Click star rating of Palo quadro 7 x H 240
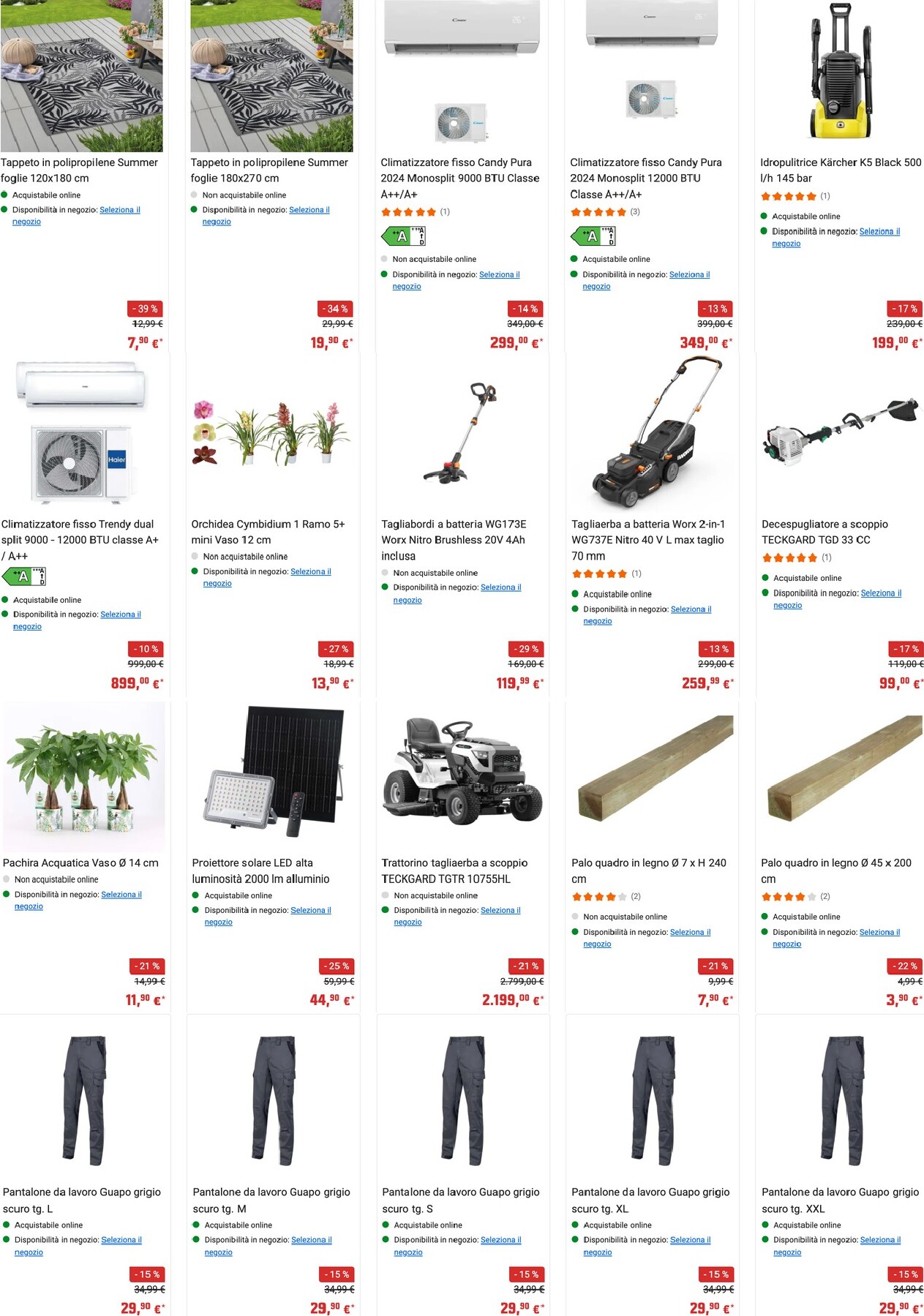The width and height of the screenshot is (924, 1316). pos(599,896)
